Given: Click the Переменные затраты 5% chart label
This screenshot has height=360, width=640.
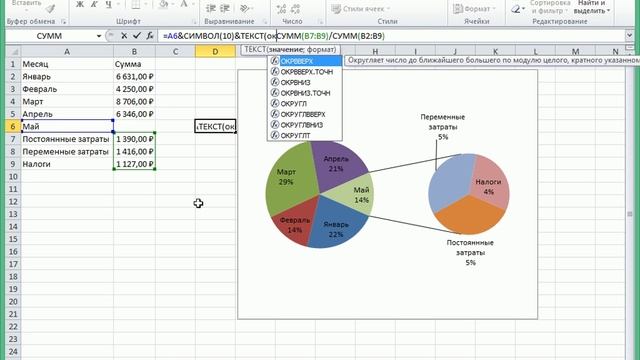Looking at the screenshot, I should pos(443,127).
